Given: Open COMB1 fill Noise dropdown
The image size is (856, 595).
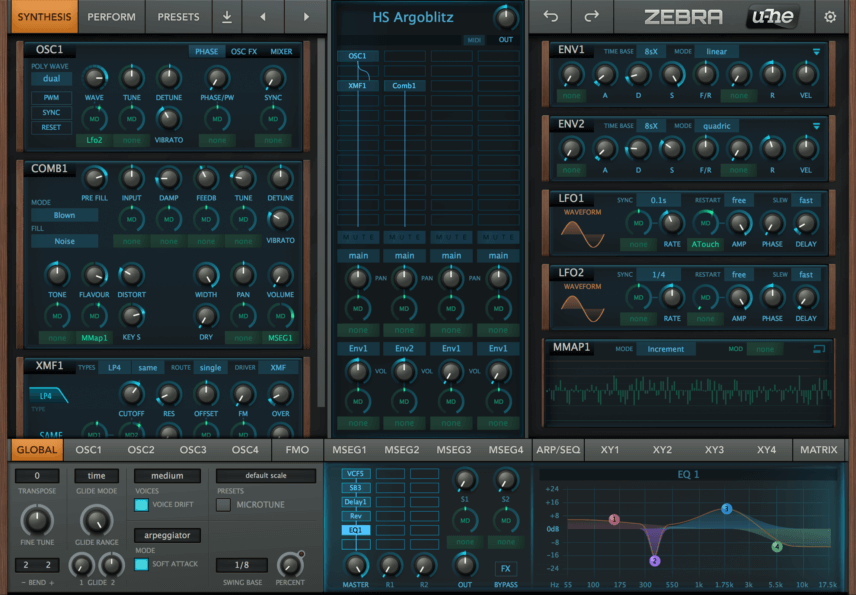Looking at the screenshot, I should point(64,241).
